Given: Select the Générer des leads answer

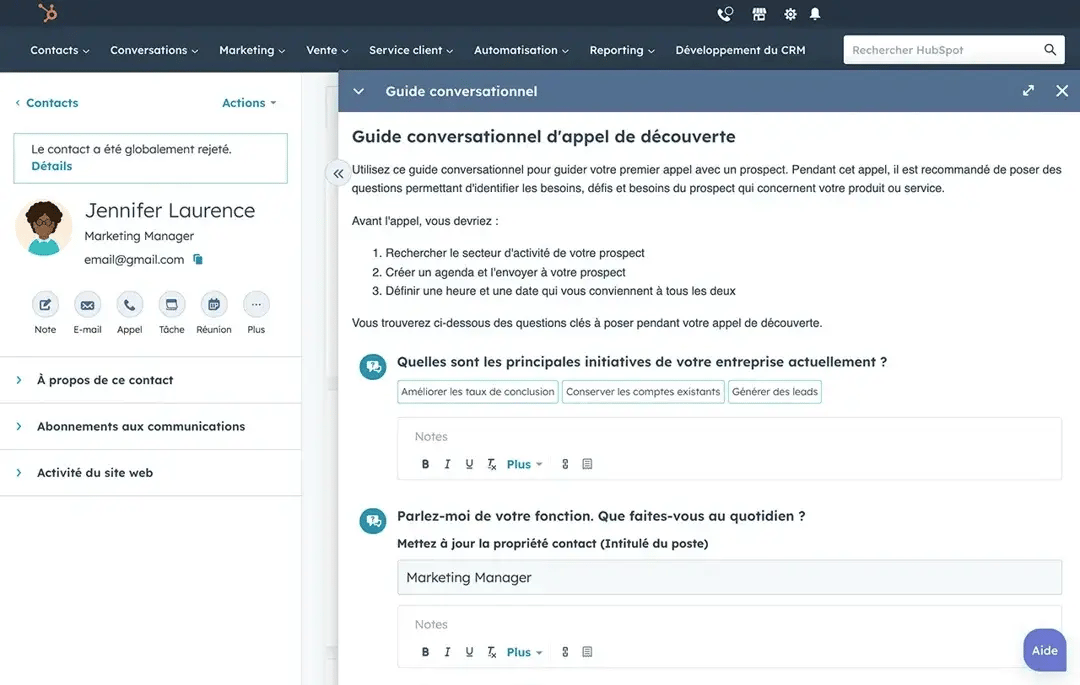Looking at the screenshot, I should click(774, 392).
